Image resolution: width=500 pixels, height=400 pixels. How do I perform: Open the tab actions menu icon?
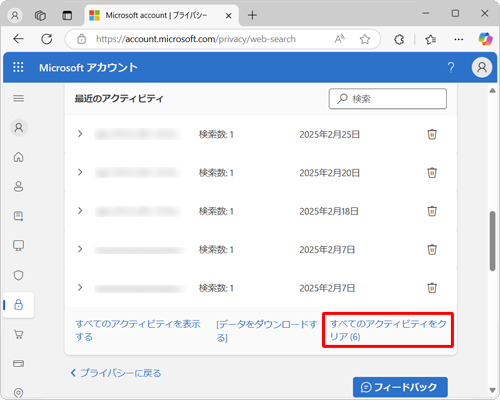[67, 15]
